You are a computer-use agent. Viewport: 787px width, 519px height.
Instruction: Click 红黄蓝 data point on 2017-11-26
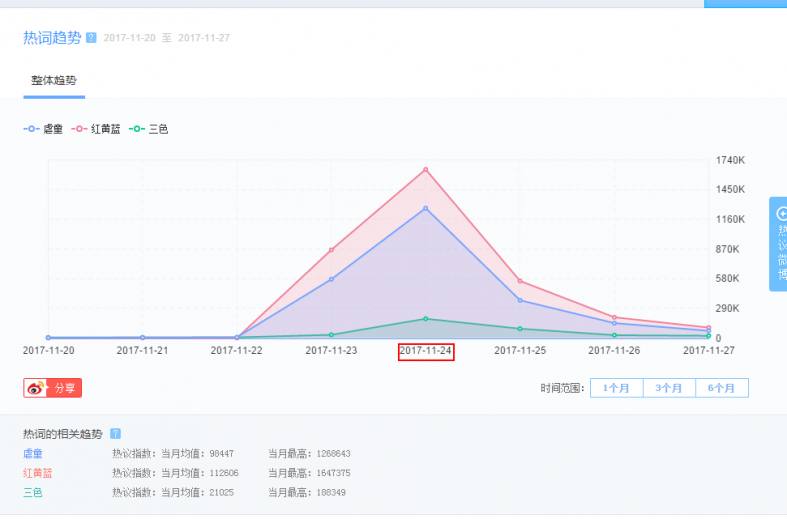tap(614, 317)
